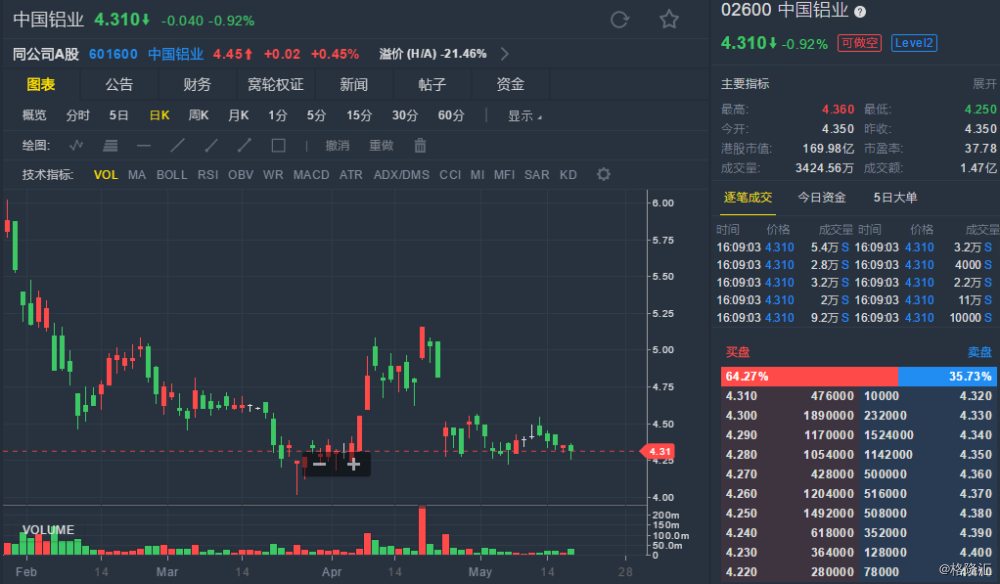The height and width of the screenshot is (584, 1000).
Task: Switch to the 公告 announcements tab
Action: click(x=119, y=84)
